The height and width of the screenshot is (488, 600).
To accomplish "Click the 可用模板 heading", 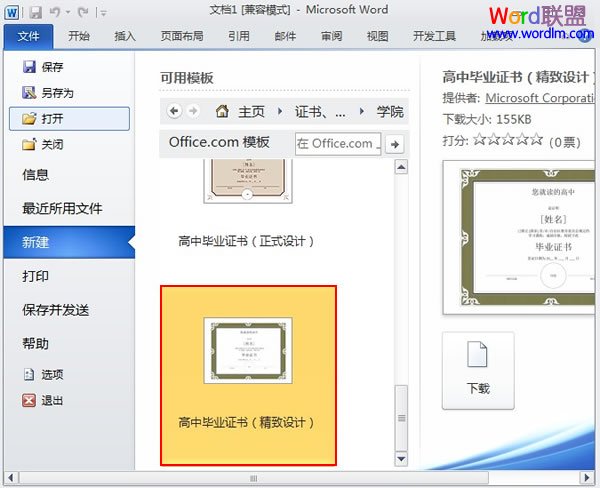I will [187, 78].
